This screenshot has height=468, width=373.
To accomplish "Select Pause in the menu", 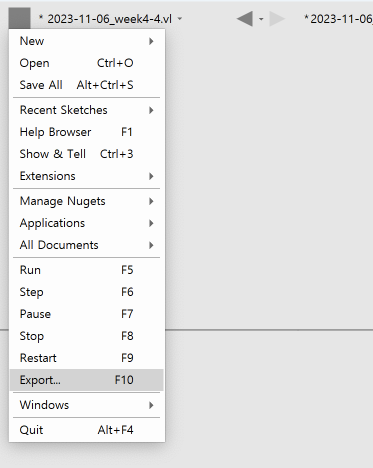I will (x=87, y=314).
